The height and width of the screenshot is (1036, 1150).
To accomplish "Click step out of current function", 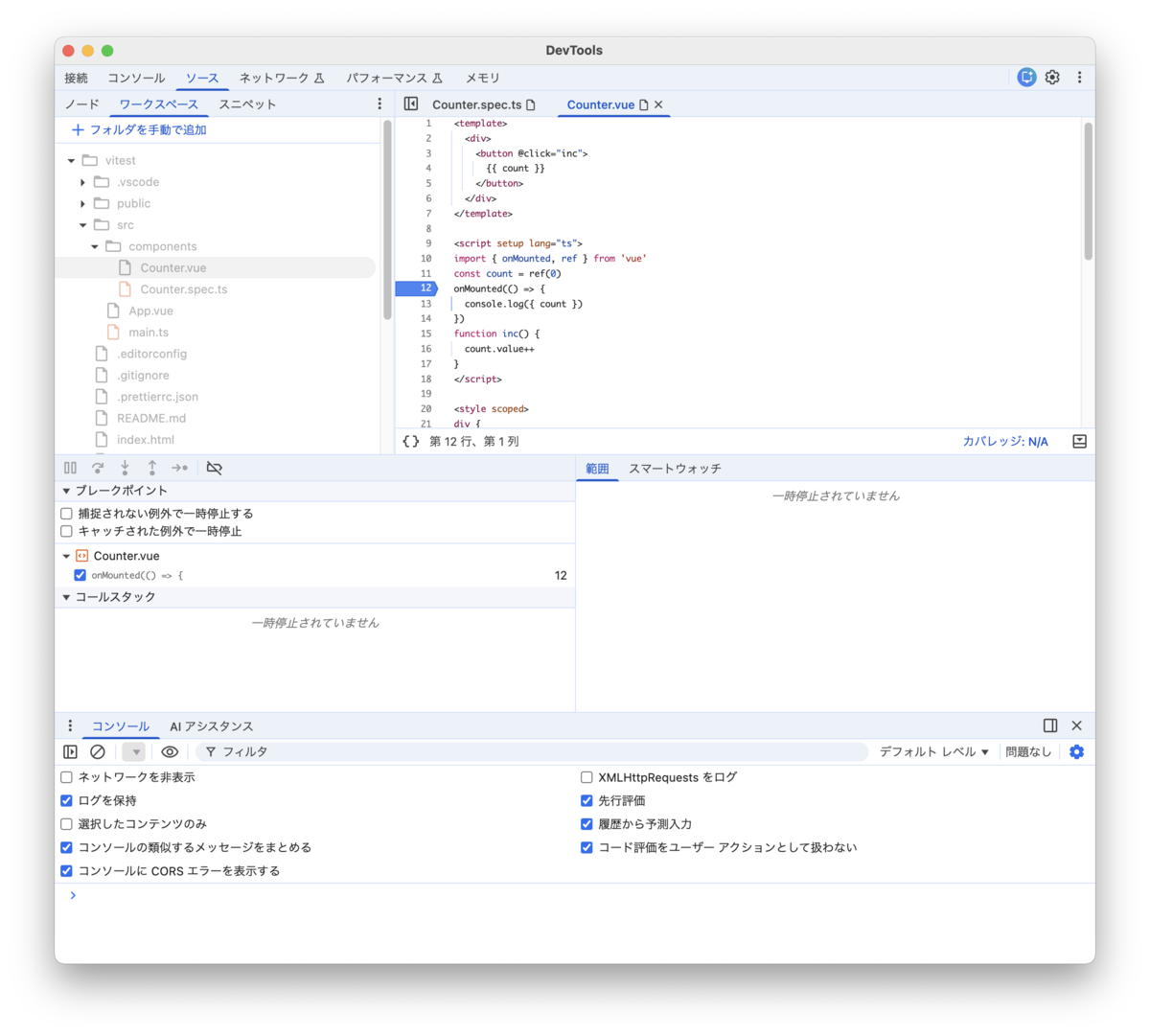I will pos(151,468).
